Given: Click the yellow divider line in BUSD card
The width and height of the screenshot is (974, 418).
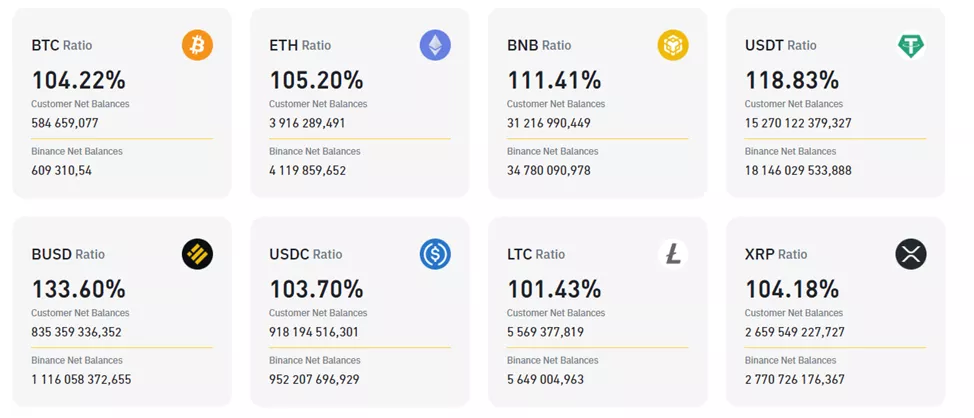Looking at the screenshot, I should [122, 348].
